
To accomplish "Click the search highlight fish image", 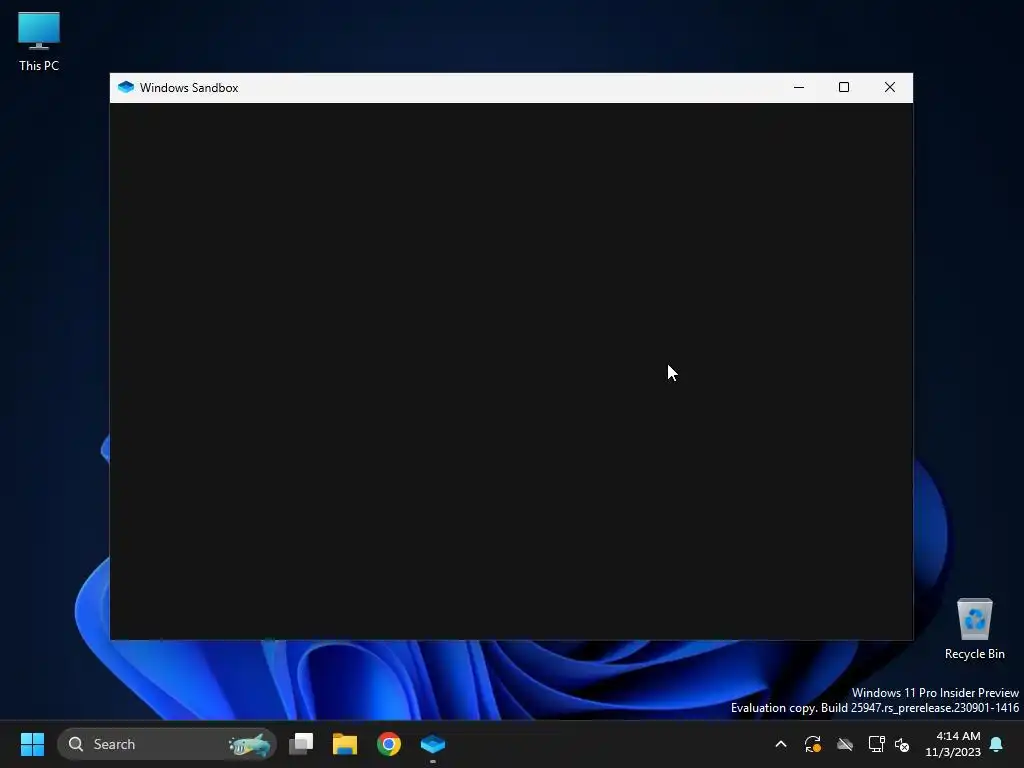I will (x=249, y=744).
